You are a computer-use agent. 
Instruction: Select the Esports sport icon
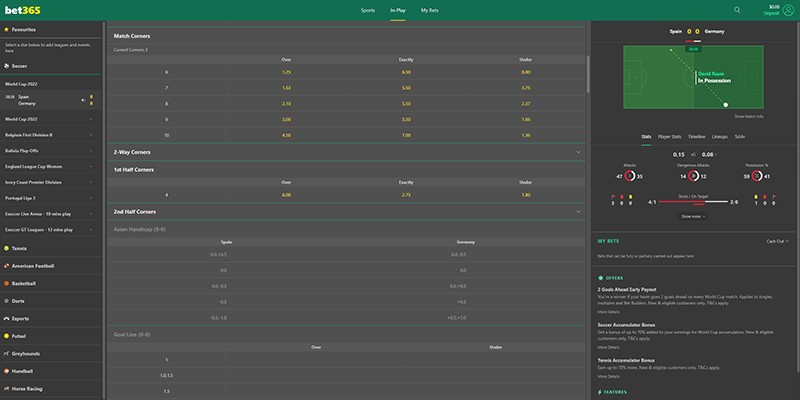(7, 318)
